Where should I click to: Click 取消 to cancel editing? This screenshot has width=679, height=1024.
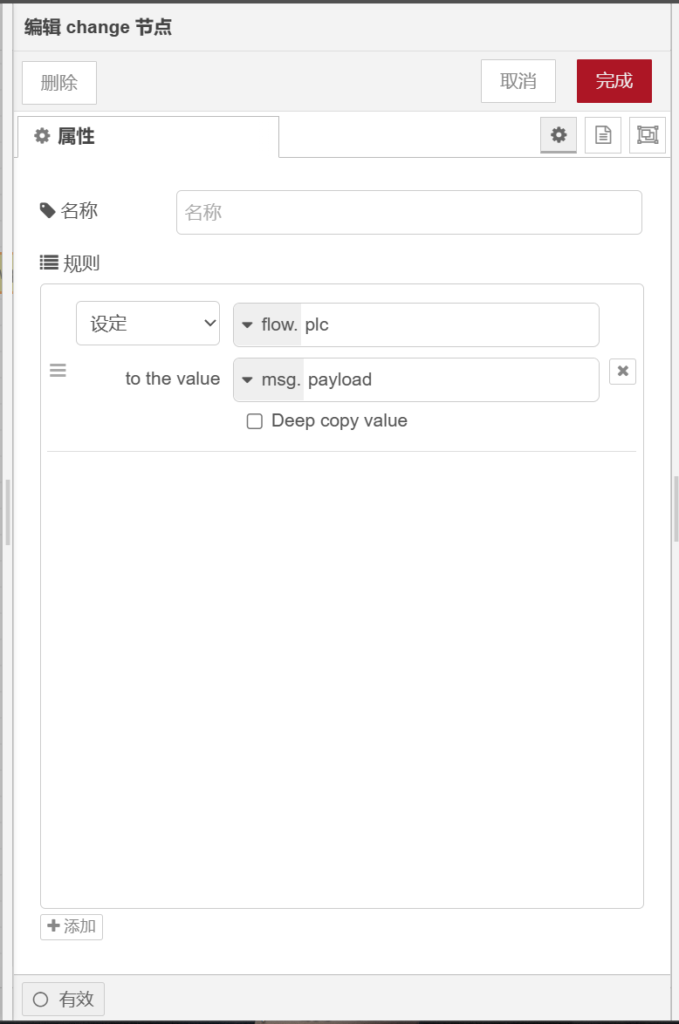click(518, 81)
